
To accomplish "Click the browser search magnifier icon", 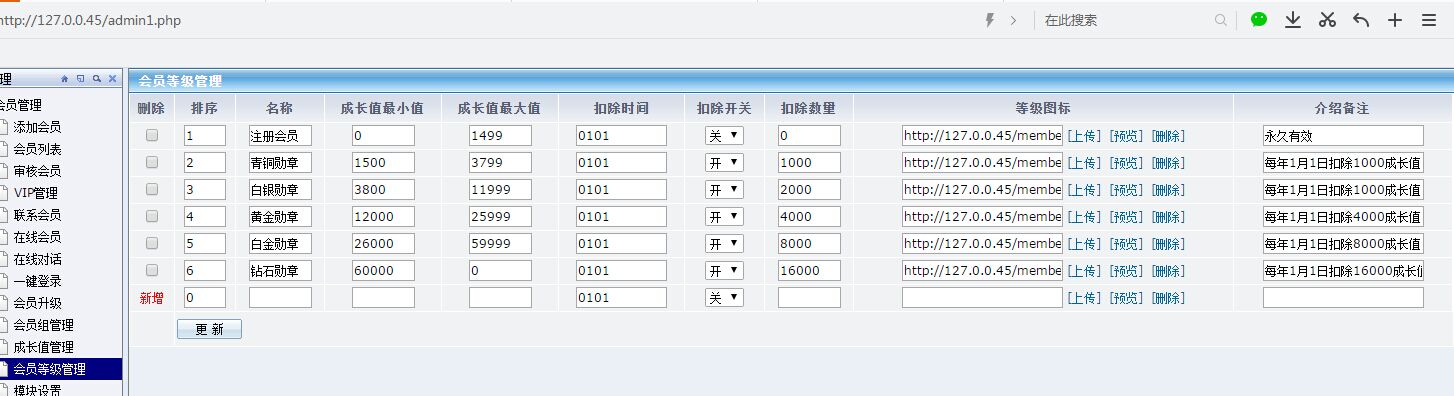I will (x=1221, y=20).
